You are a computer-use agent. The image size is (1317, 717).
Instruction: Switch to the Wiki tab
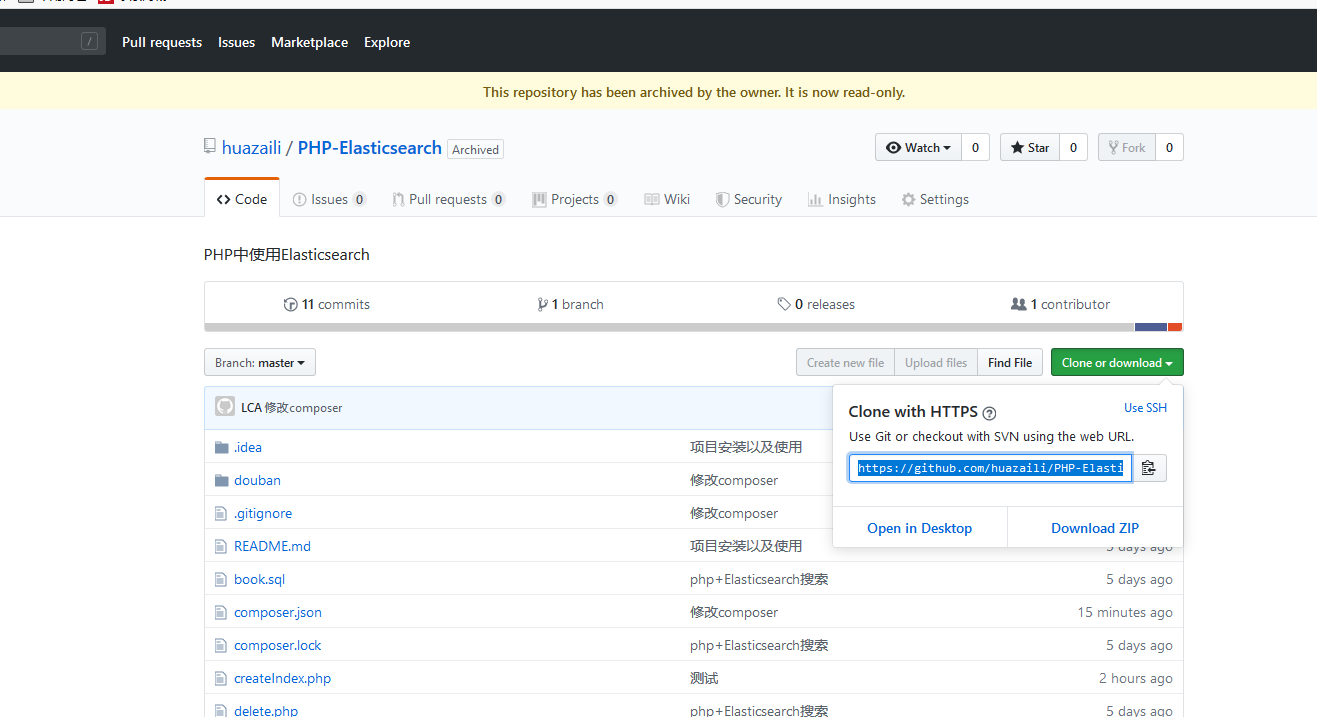pyautogui.click(x=667, y=199)
